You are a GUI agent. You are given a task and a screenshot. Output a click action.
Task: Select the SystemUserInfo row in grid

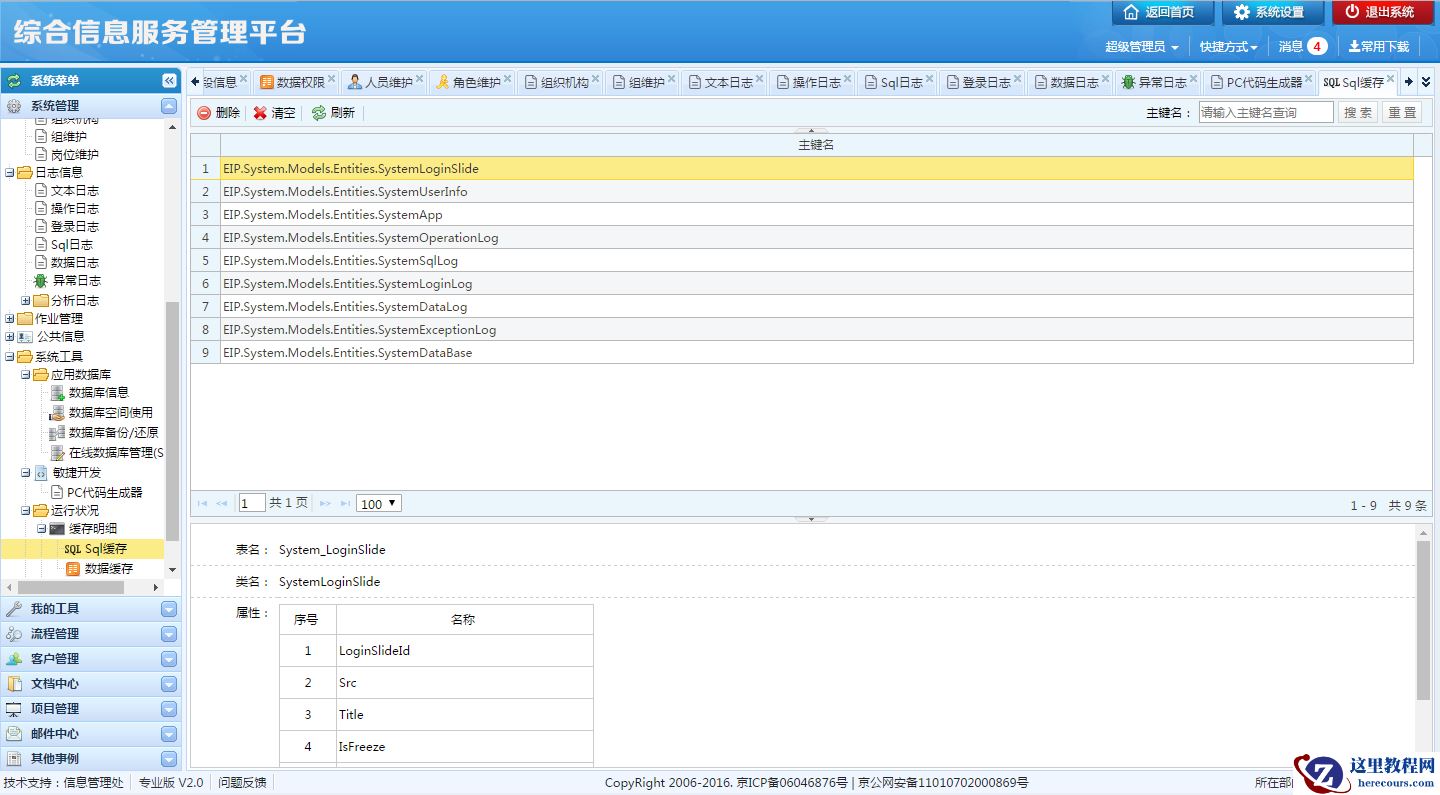pos(345,192)
